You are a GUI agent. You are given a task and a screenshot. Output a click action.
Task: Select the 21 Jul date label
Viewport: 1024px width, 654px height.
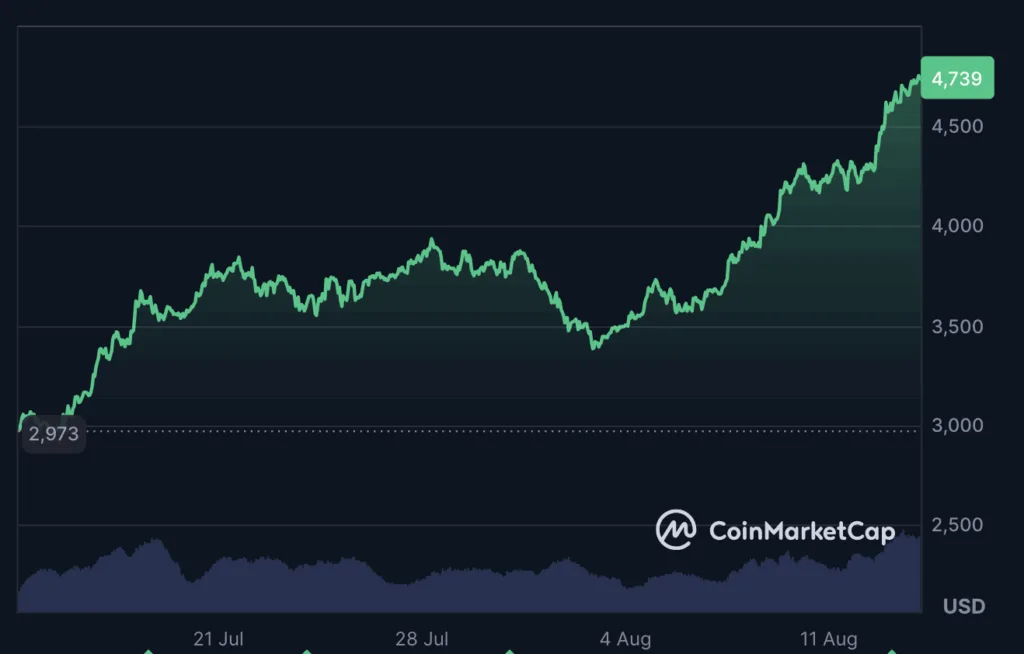pos(218,638)
